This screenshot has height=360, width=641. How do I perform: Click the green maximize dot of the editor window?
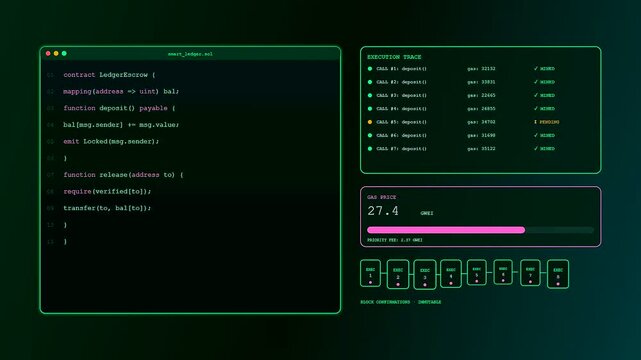[x=64, y=54]
